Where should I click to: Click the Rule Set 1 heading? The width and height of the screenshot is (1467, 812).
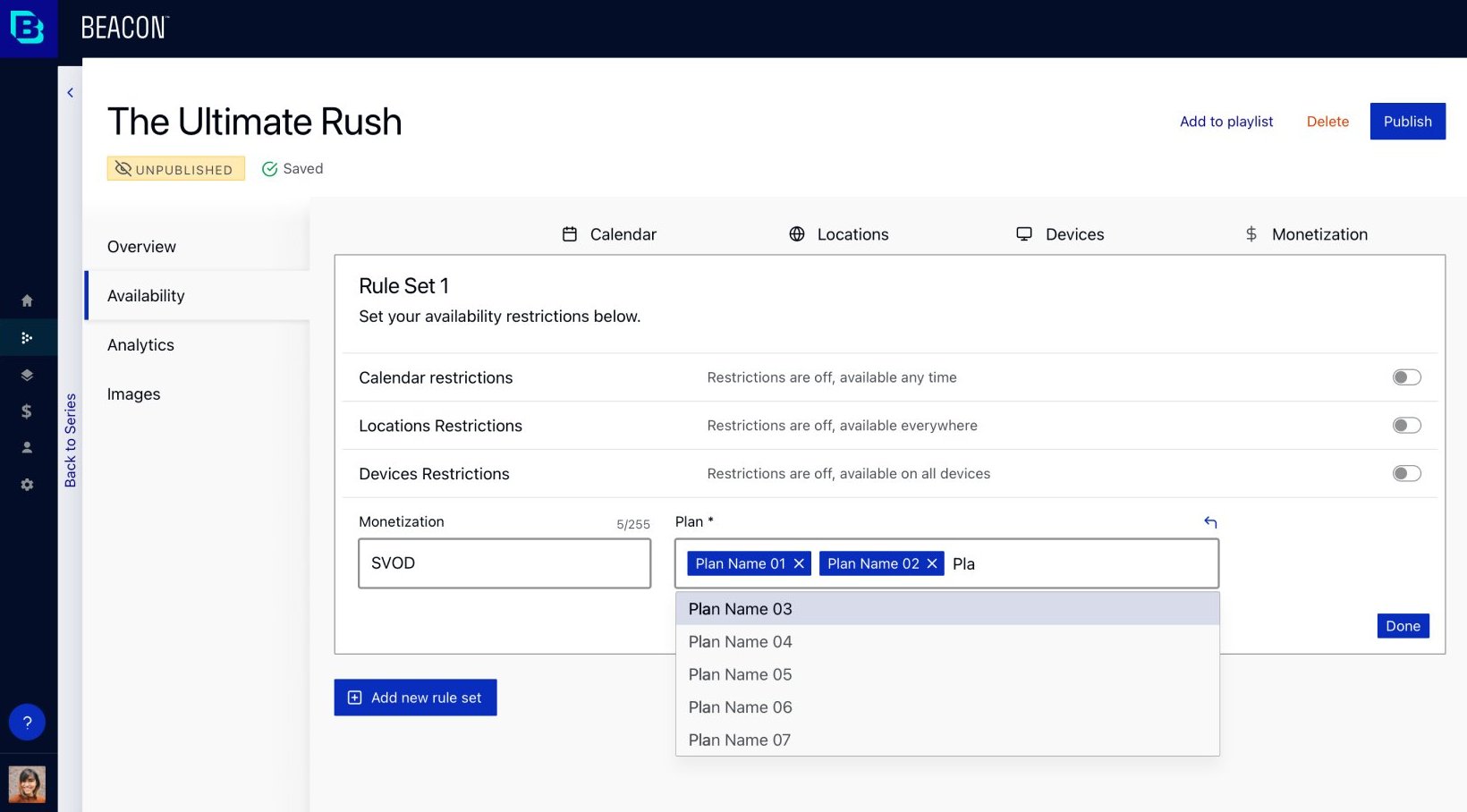(x=404, y=286)
